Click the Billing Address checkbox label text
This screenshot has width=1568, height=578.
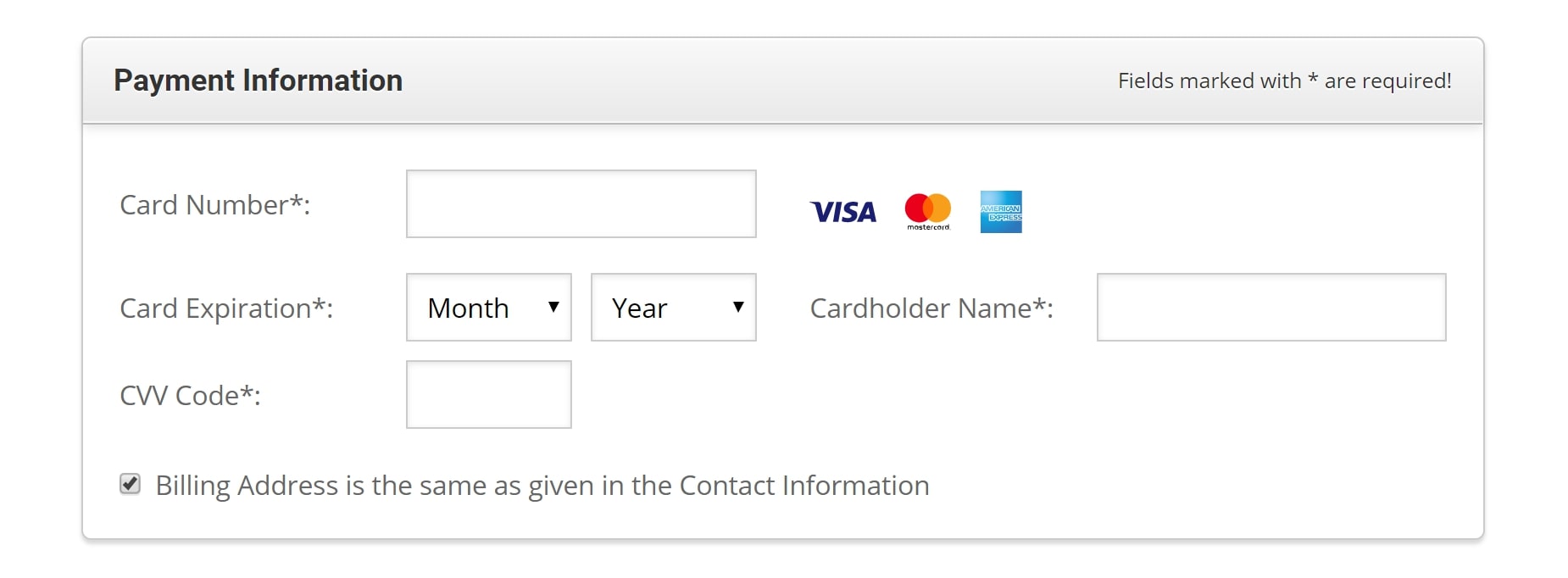[x=542, y=486]
